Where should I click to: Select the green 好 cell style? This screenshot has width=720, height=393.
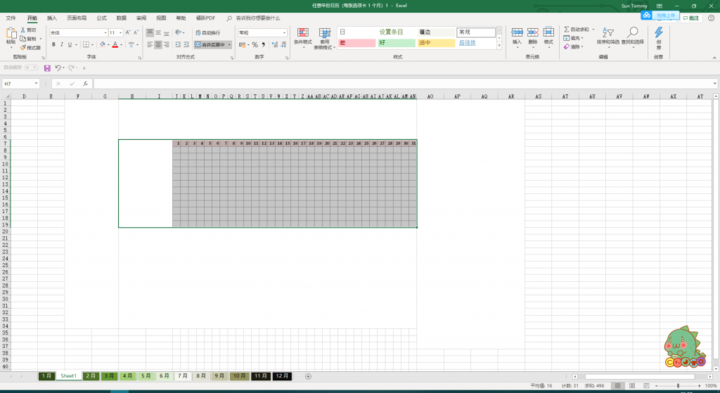397,43
